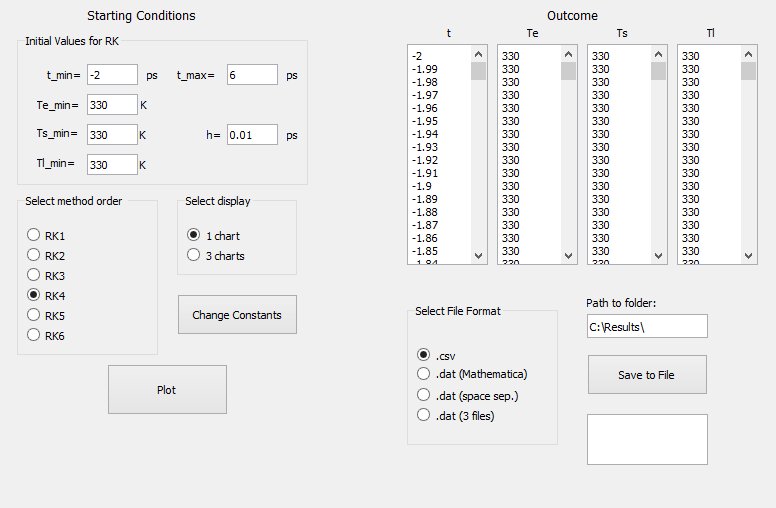Click the t list scroll down arrow
776x508 pixels.
click(478, 256)
